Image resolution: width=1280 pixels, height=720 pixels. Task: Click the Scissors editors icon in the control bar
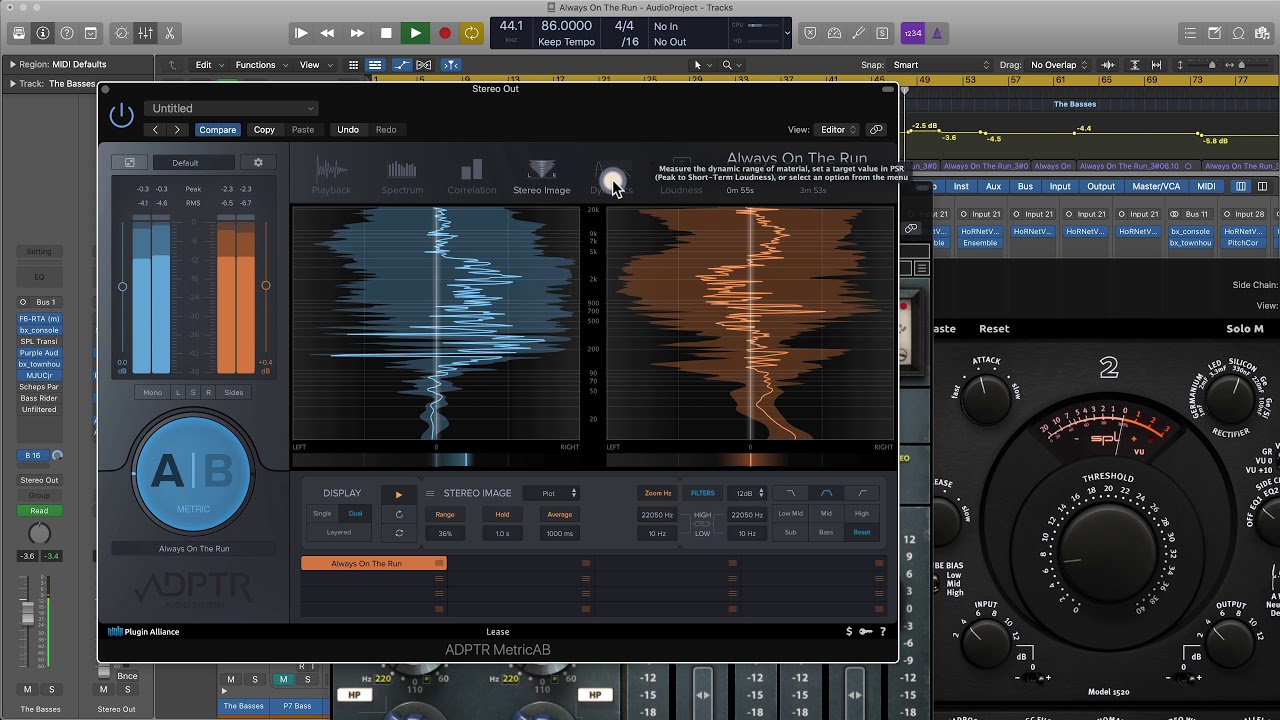[x=169, y=33]
